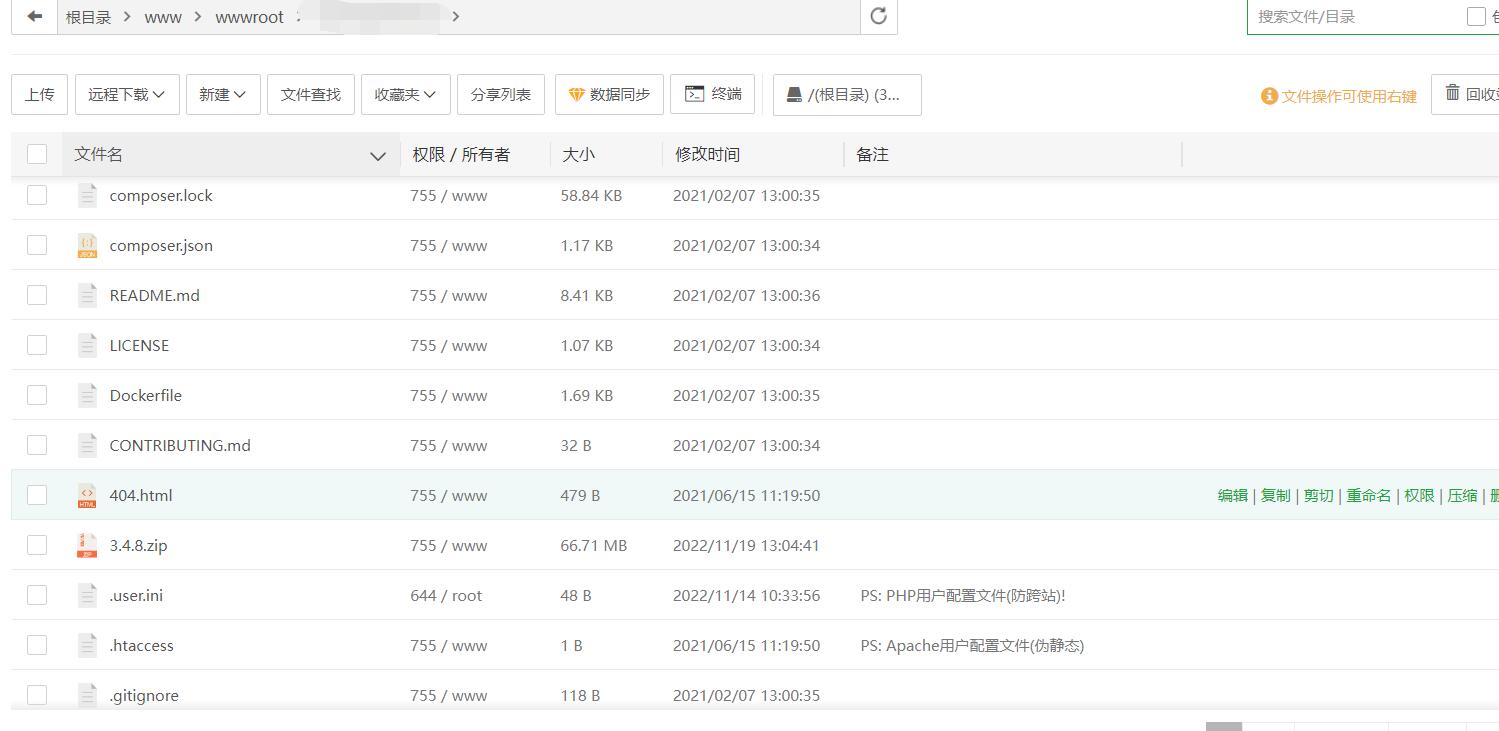This screenshot has height=731, width=1499.
Task: Click the 404.html HTML file icon
Action: coord(87,495)
